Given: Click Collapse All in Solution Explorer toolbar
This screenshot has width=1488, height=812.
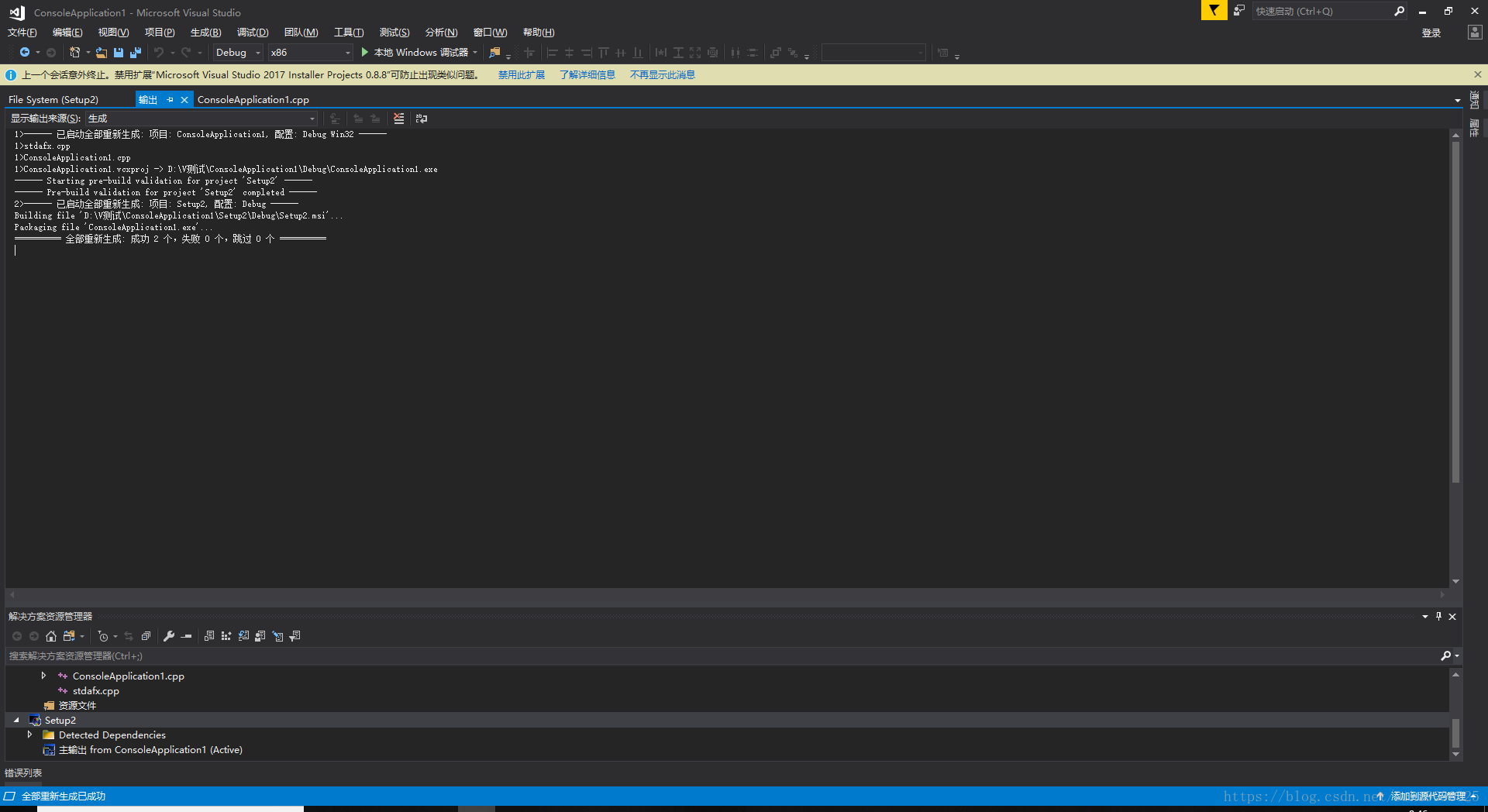Looking at the screenshot, I should coord(146,636).
